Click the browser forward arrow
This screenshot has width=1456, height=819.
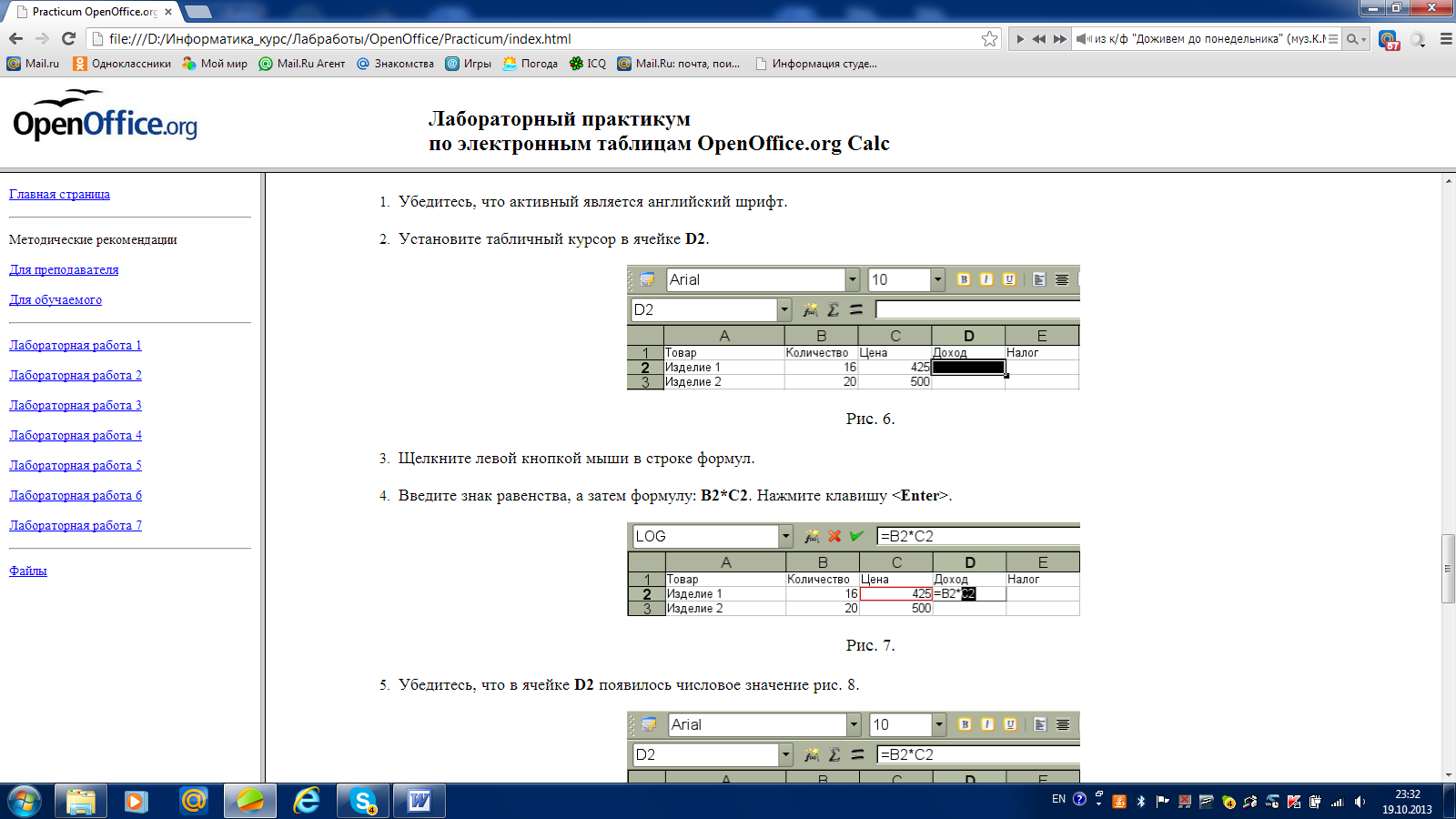pyautogui.click(x=42, y=38)
